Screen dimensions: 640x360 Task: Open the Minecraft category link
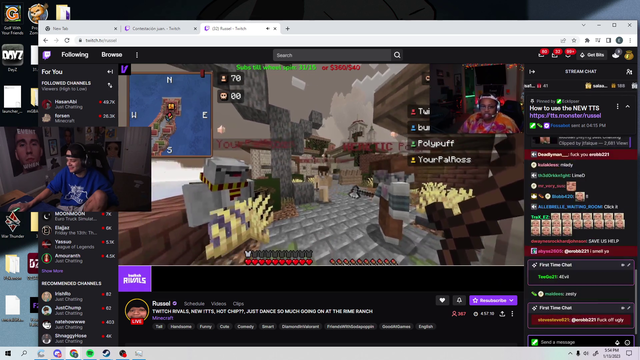(162, 318)
